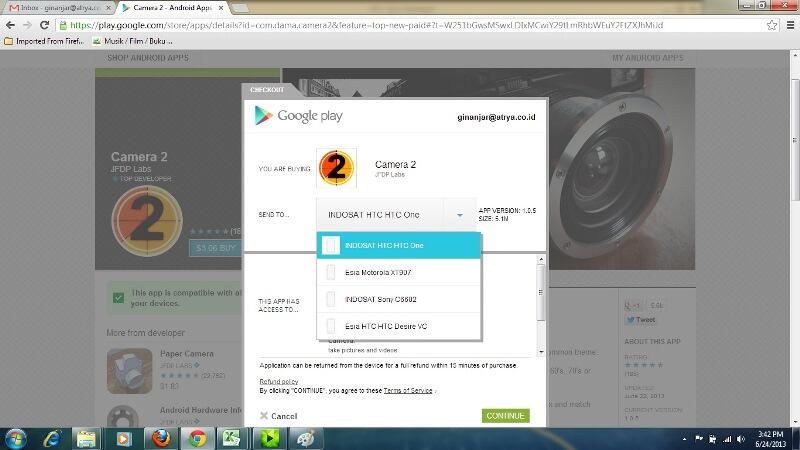This screenshot has height=450, width=800.
Task: Open the Terms of Service link
Action: (x=408, y=390)
